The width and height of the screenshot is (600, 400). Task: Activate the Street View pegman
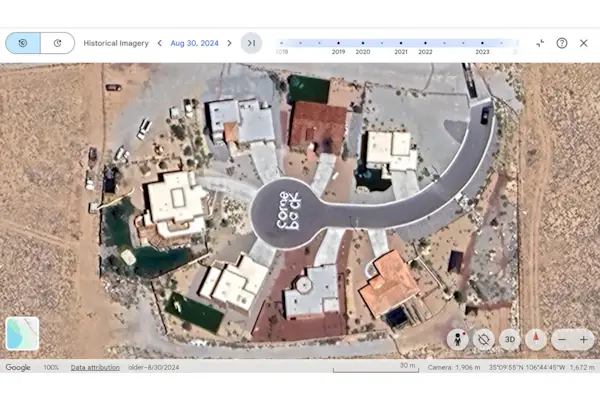[x=458, y=340]
